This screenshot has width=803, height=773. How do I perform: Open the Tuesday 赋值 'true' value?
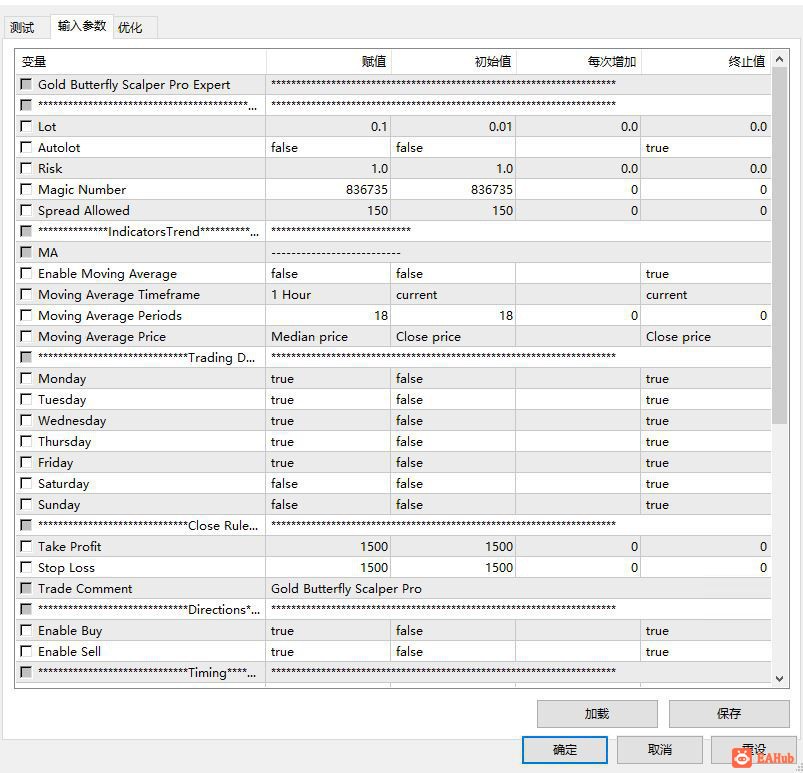tap(328, 400)
